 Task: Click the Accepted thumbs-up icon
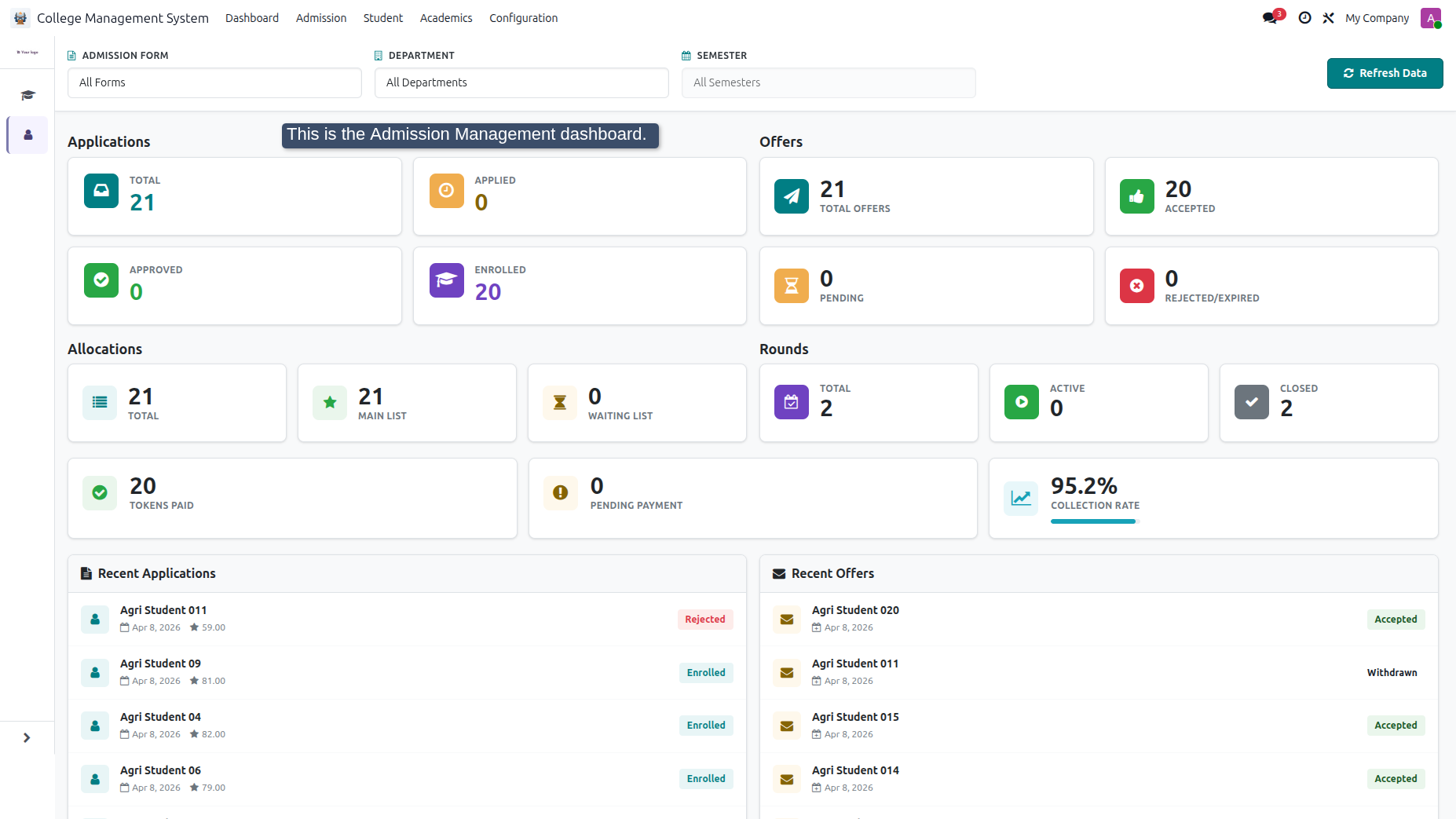(1136, 196)
